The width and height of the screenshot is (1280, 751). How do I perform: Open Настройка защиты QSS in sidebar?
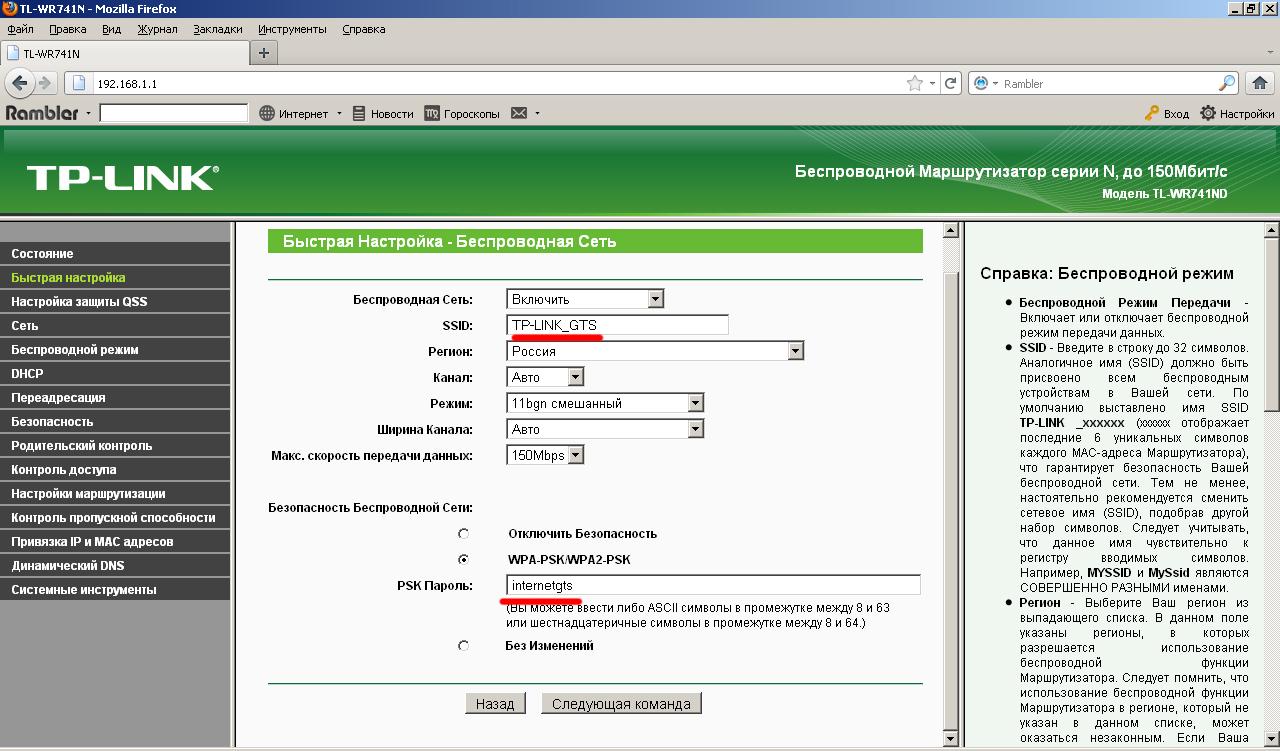115,302
